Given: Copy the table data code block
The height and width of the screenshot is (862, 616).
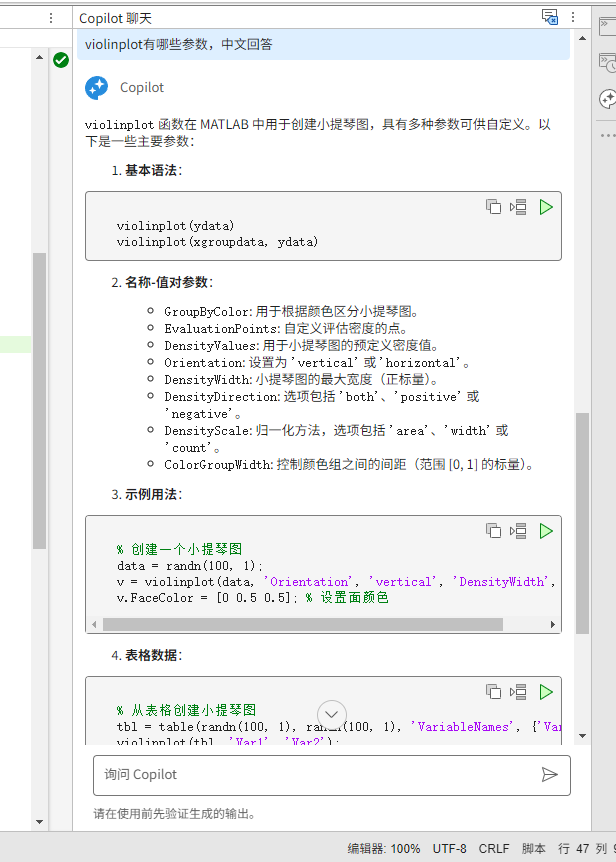Looking at the screenshot, I should 493,692.
